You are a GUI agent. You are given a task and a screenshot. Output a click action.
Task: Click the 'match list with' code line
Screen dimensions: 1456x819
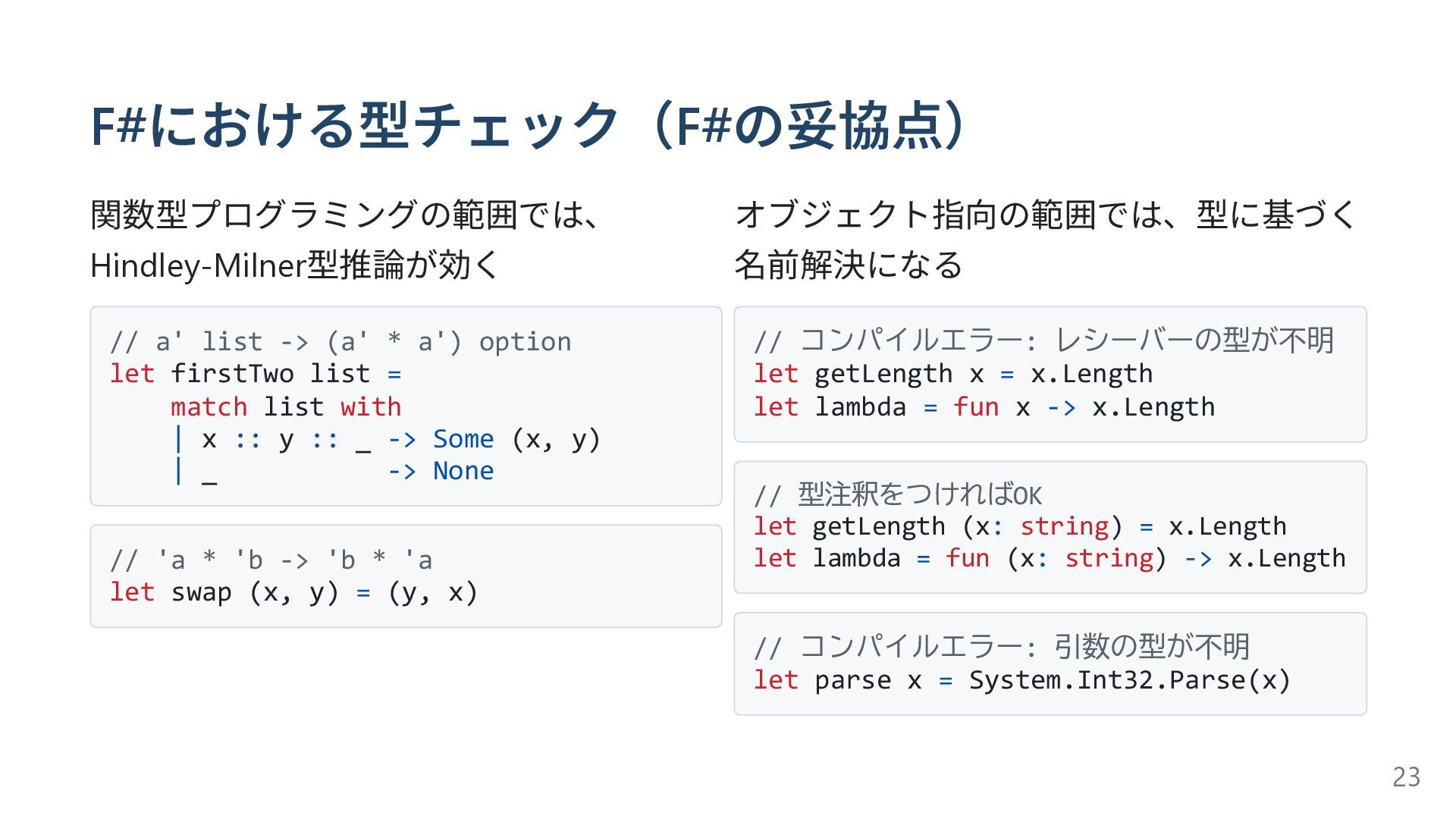point(286,407)
